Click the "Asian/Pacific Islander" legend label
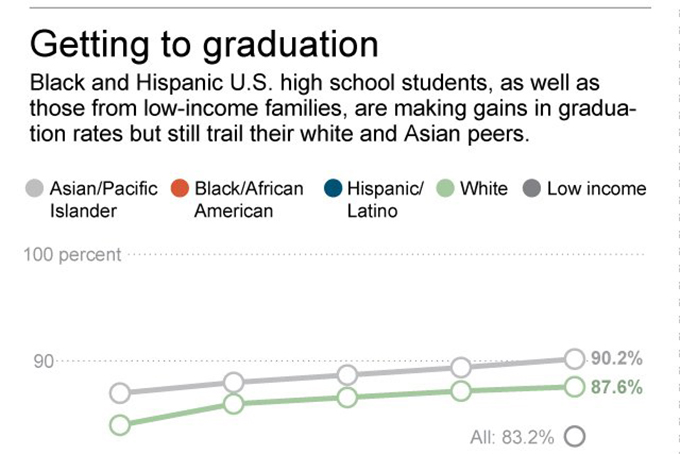Viewport: 680px width, 454px height. 103,199
